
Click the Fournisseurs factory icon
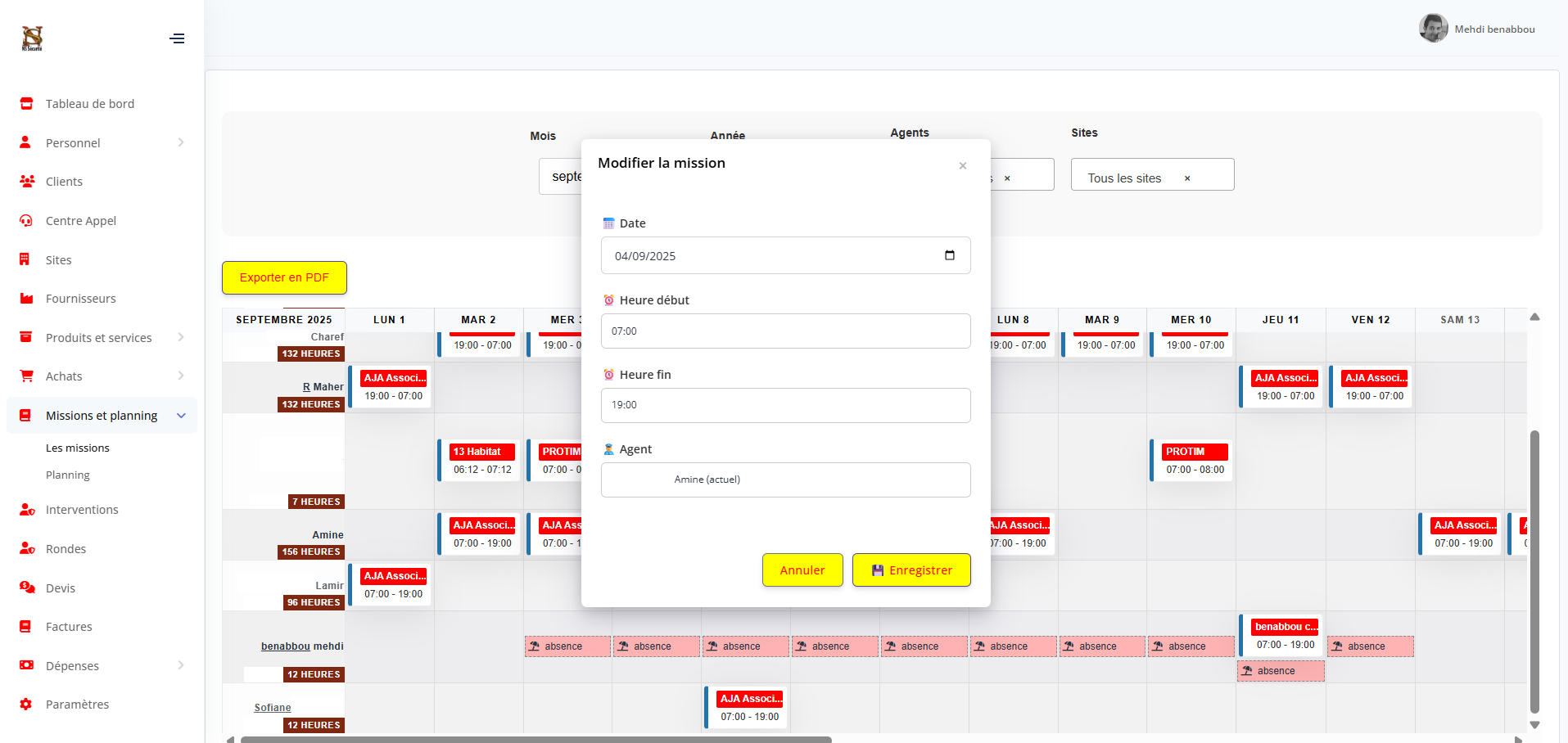(26, 299)
